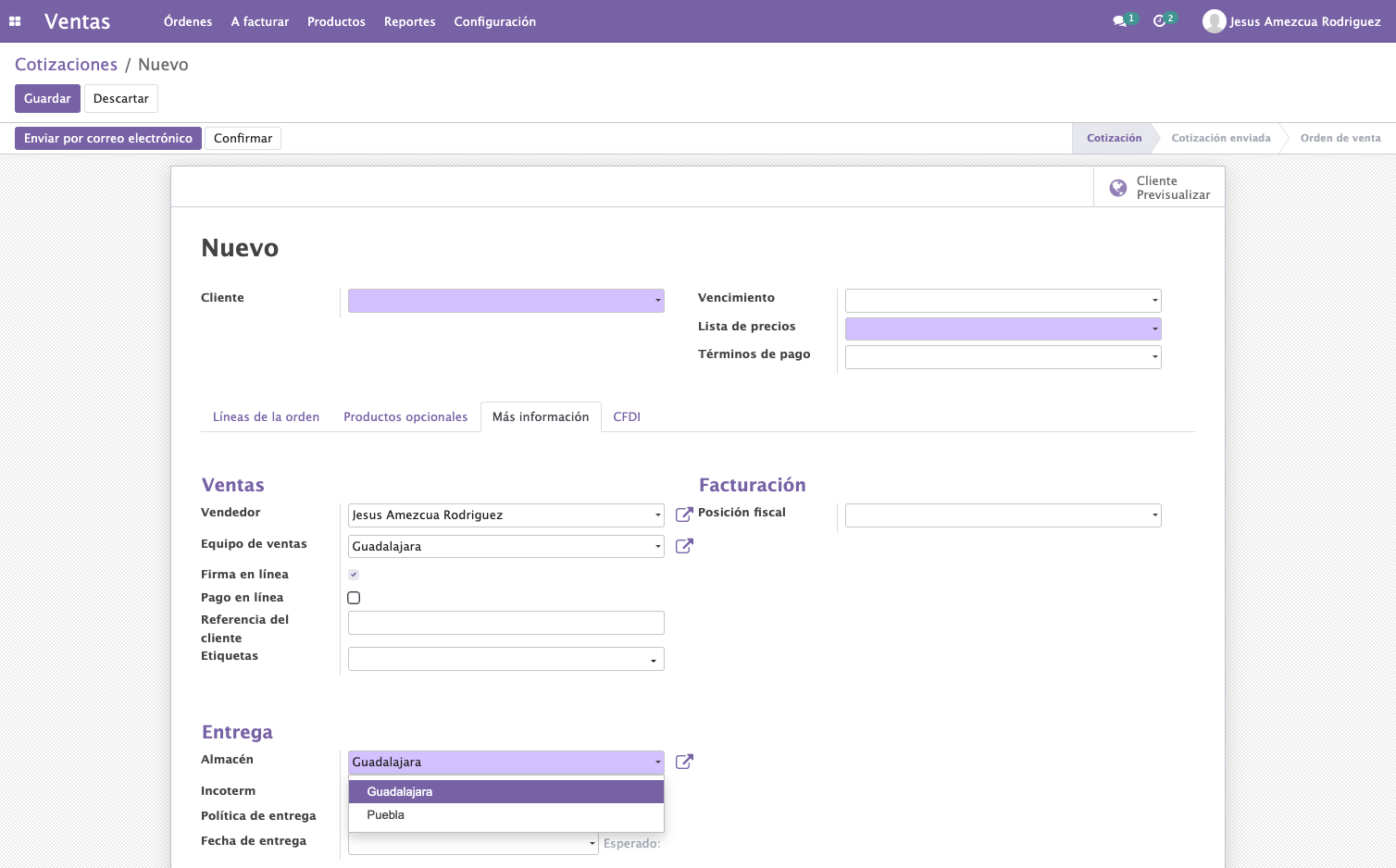The image size is (1396, 868).
Task: Click the Cotización enviada status step
Action: [1221, 139]
